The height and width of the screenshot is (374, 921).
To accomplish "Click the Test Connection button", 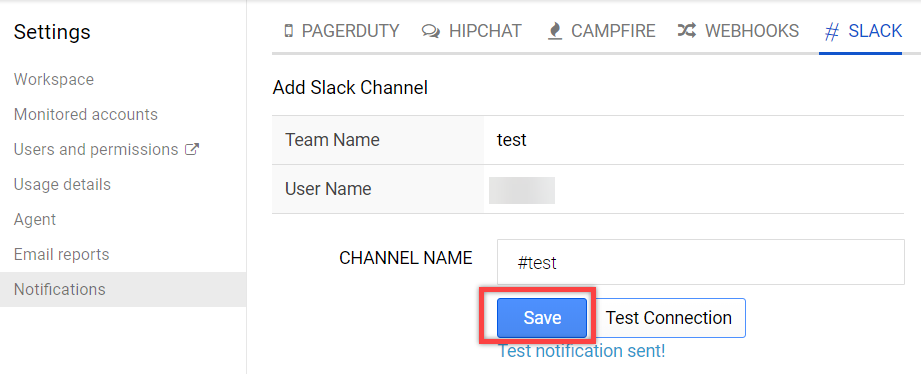I will (669, 318).
